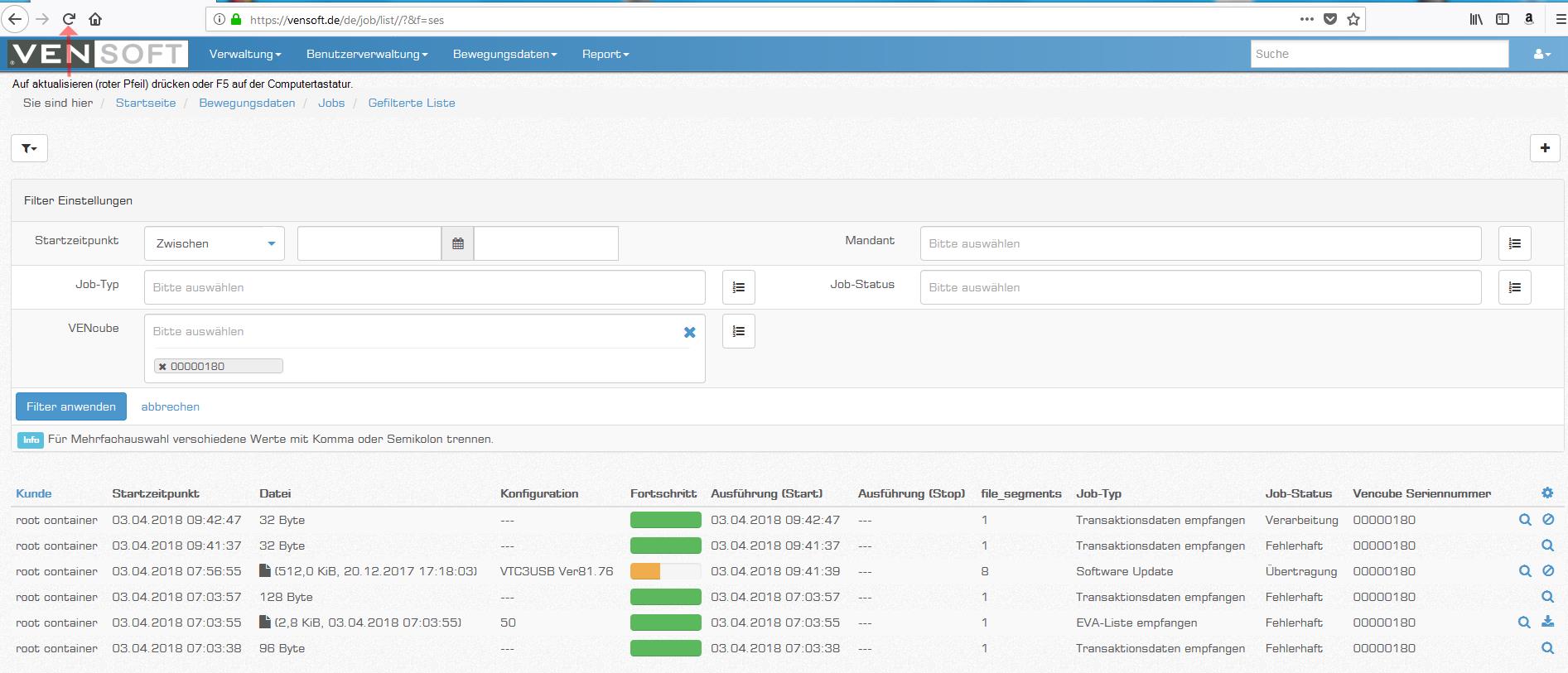Download the EVA-Liste empfangen job file
This screenshot has height=673, width=1568.
[1547, 623]
